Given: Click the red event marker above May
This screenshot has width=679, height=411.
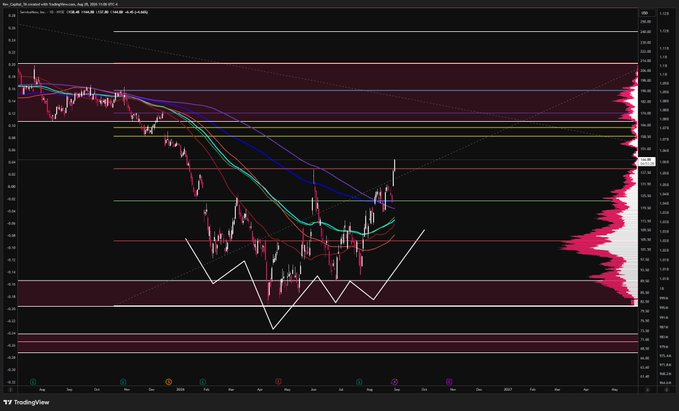Looking at the screenshot, I should (x=278, y=382).
